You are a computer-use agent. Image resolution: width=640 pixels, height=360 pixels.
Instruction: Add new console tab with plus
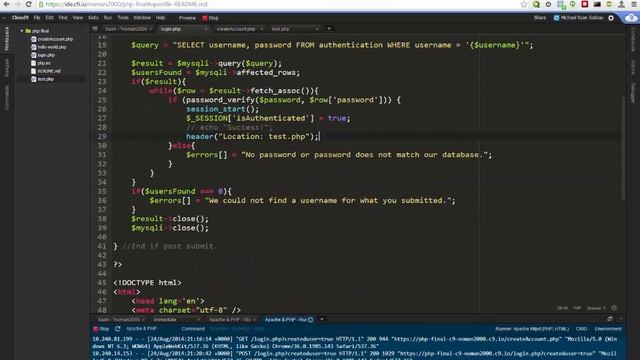(322, 319)
